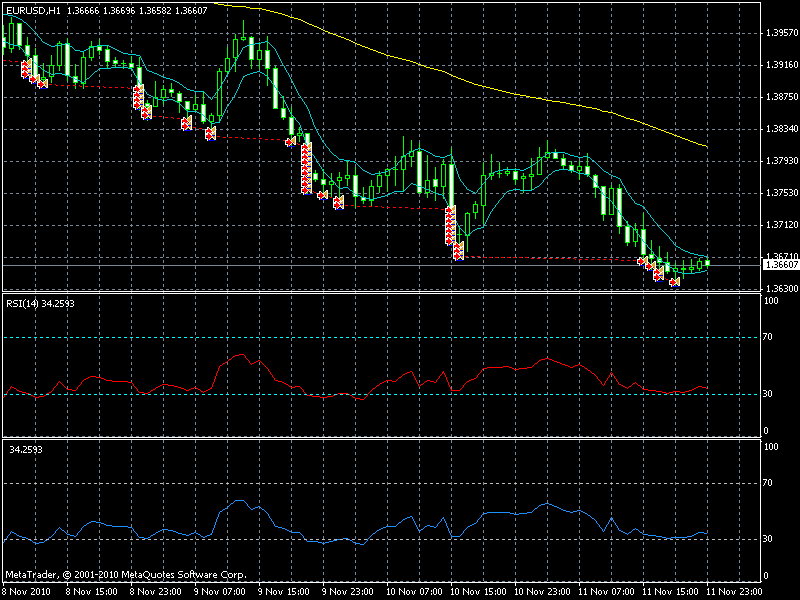The width and height of the screenshot is (800, 600).
Task: Click the 8 Nov 15:00 time axis label
Action: (x=93, y=592)
